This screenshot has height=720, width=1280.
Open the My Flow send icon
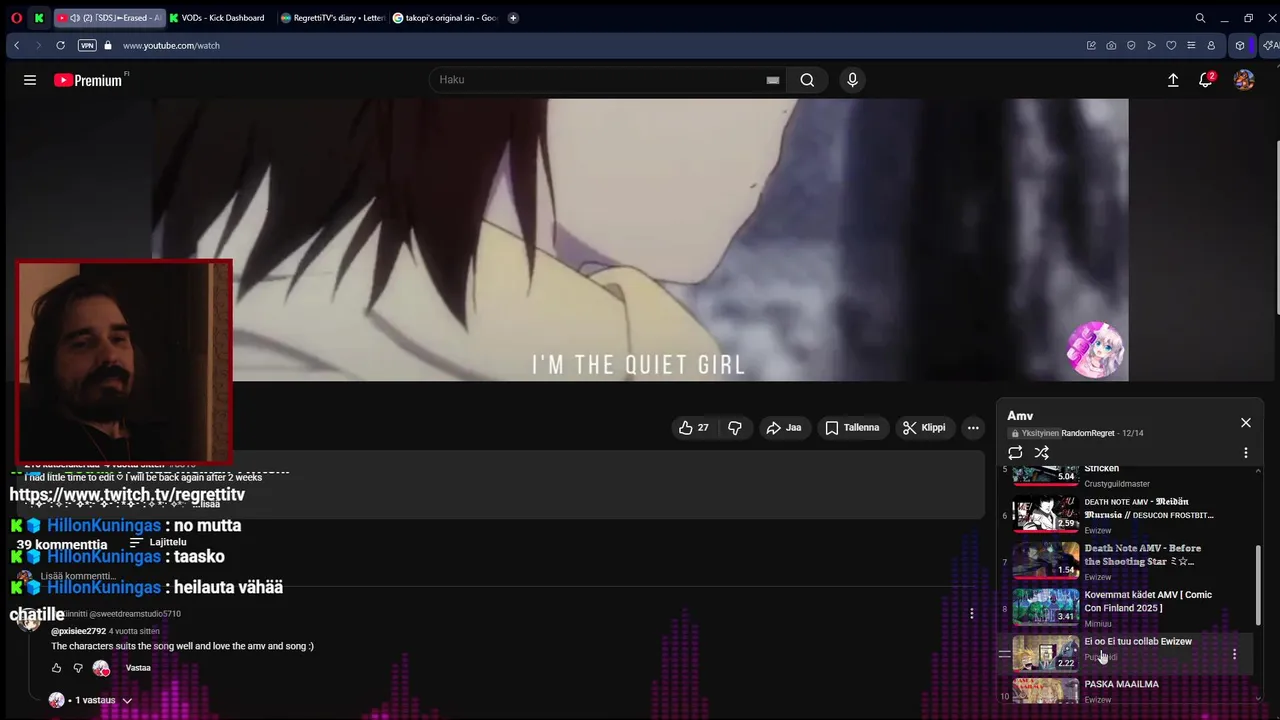[x=1151, y=45]
